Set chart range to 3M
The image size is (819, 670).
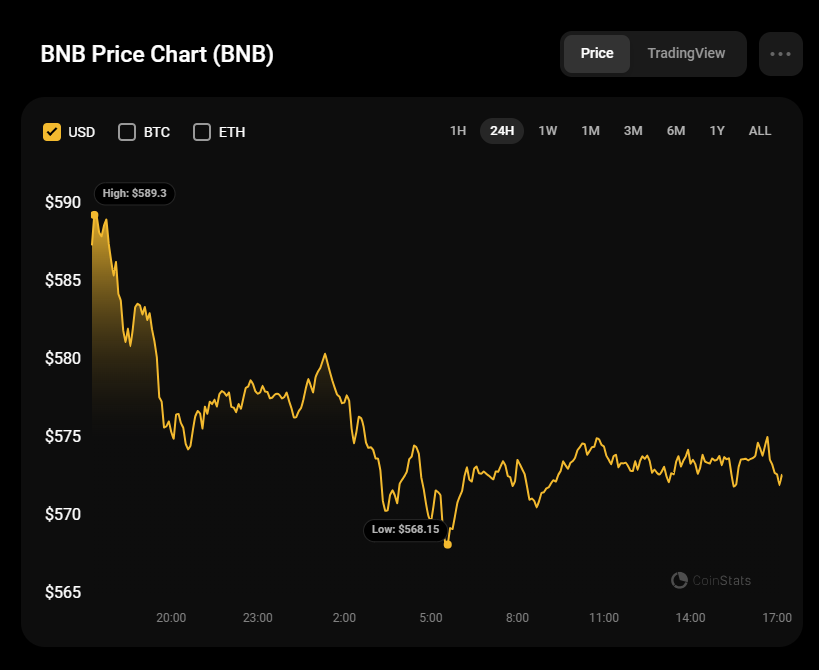(633, 131)
